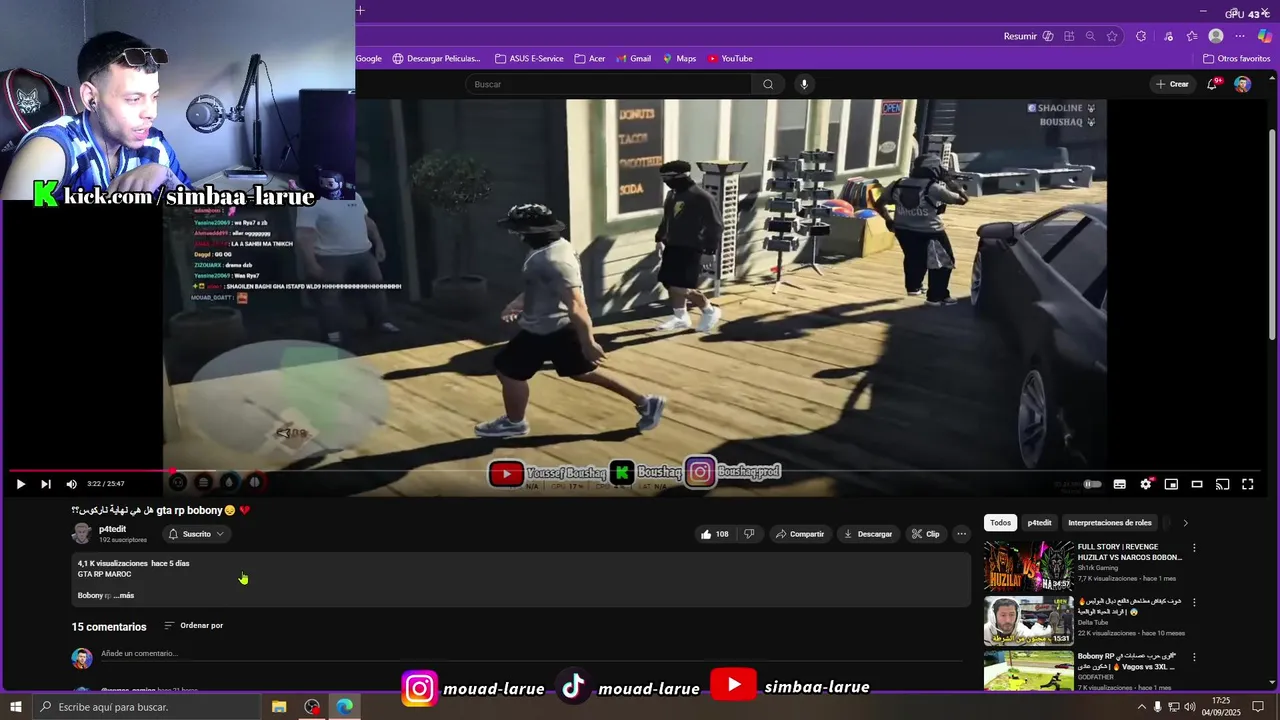Open the YouTube bookmark

[730, 59]
